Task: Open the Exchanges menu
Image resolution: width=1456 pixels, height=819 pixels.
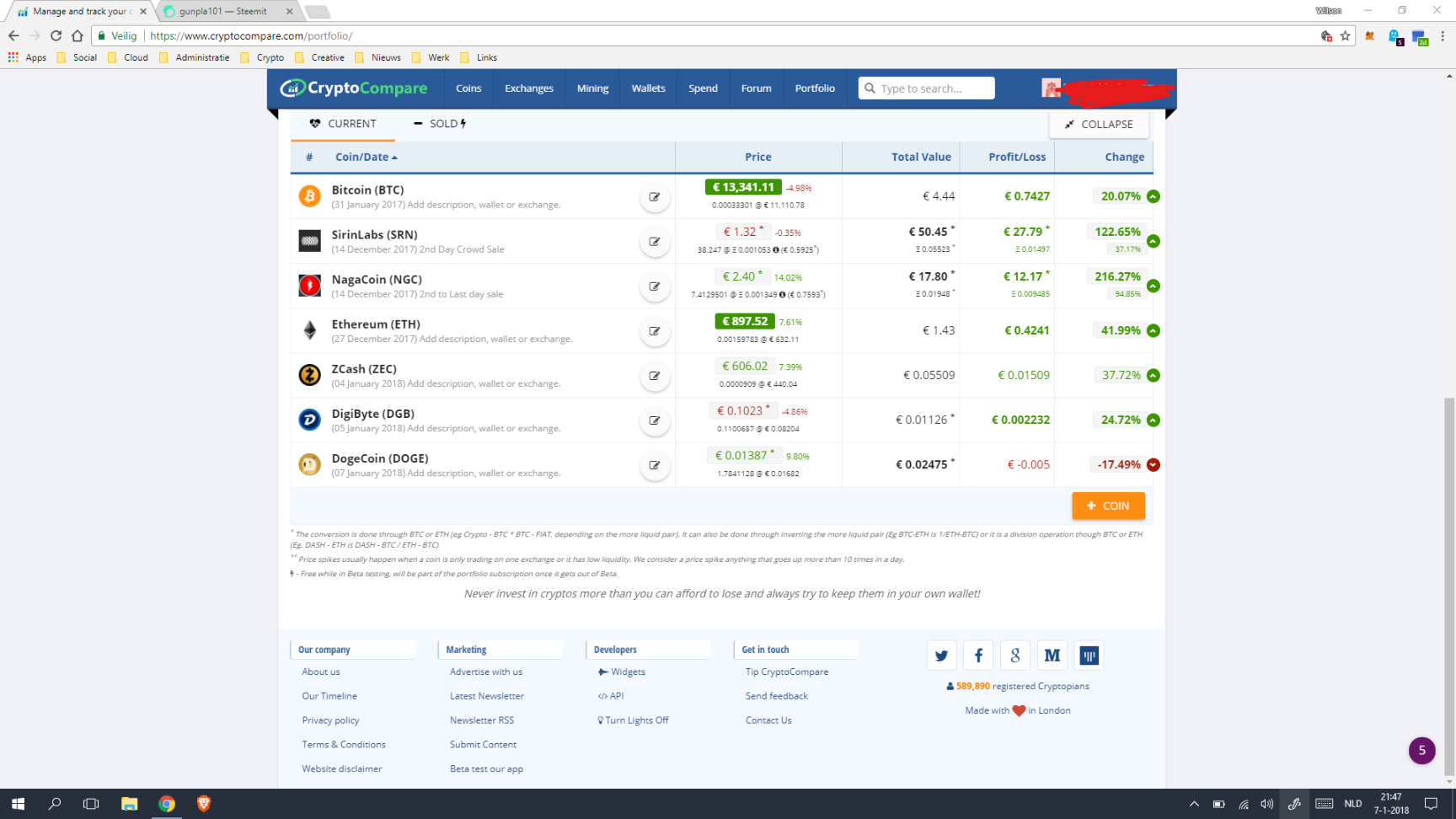Action: [529, 88]
